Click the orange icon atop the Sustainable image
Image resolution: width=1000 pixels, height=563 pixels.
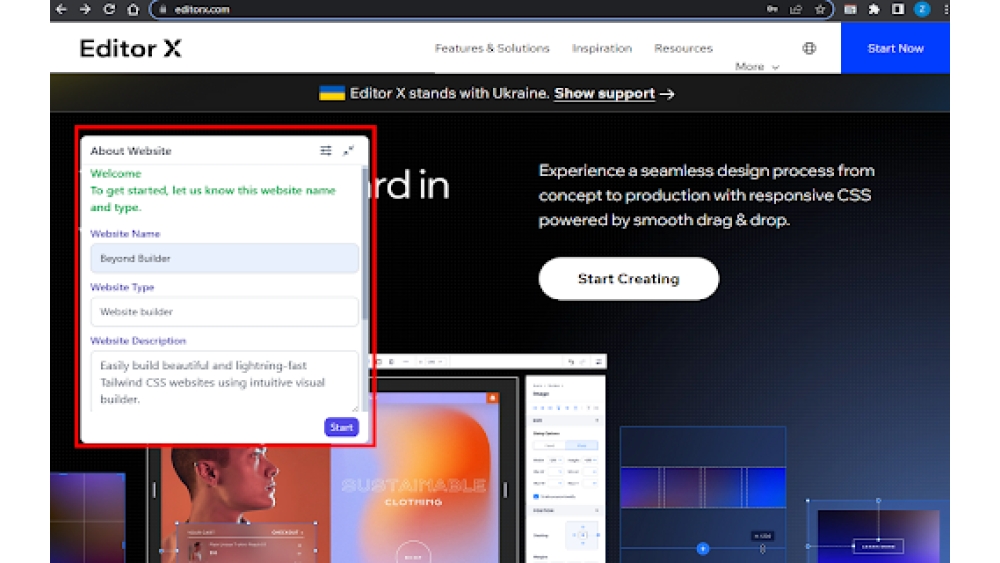(x=492, y=398)
